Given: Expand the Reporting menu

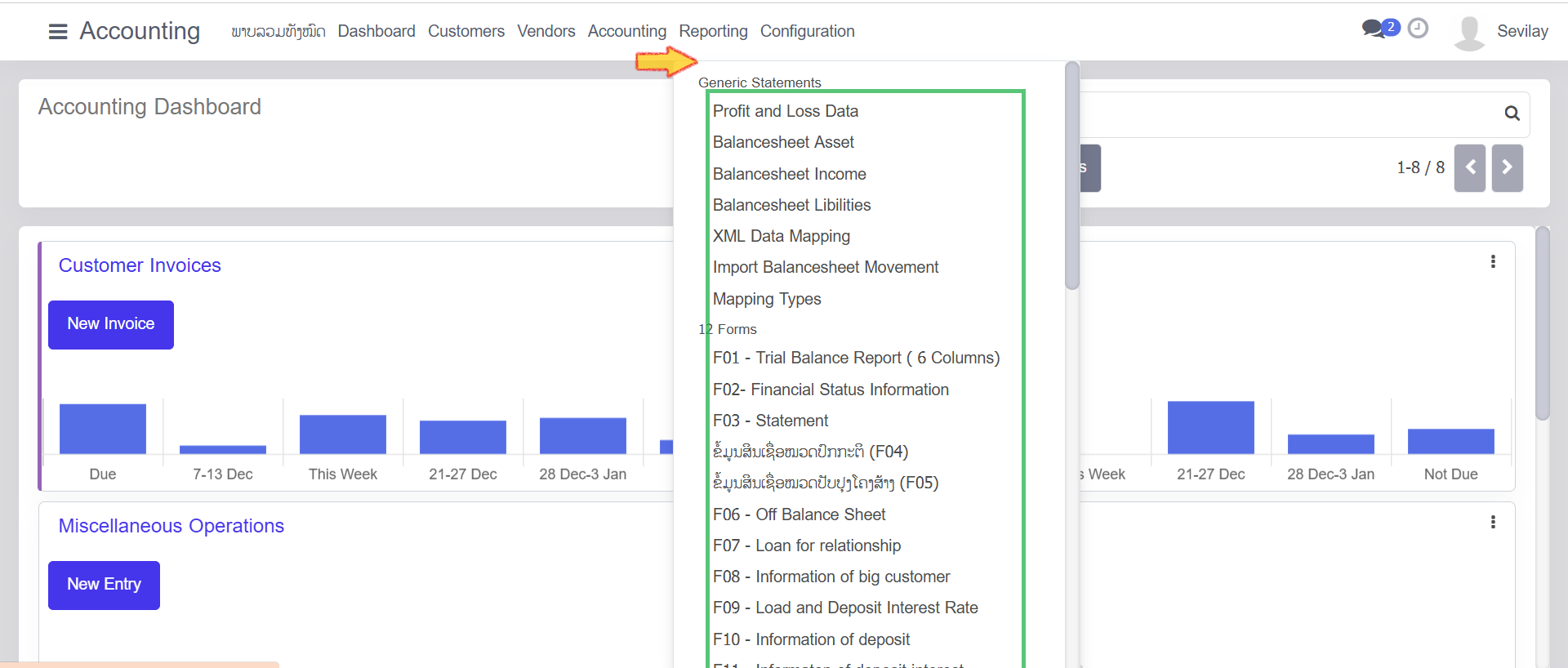Looking at the screenshot, I should pos(713,31).
